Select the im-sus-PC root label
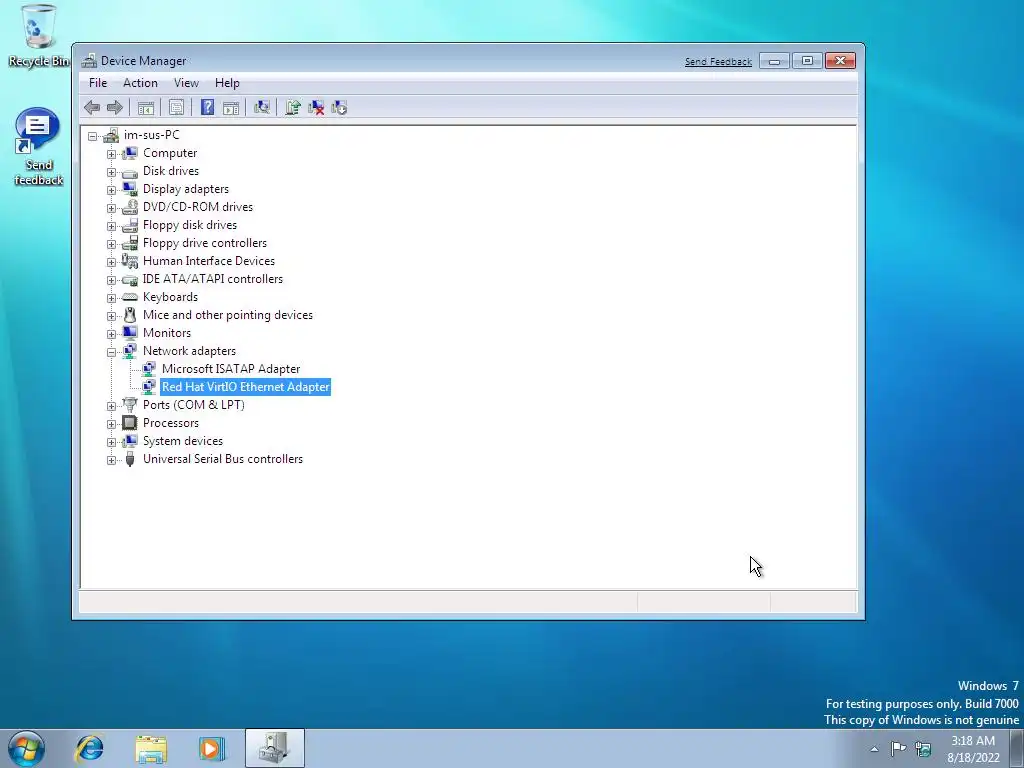The height and width of the screenshot is (768, 1024). click(x=152, y=135)
